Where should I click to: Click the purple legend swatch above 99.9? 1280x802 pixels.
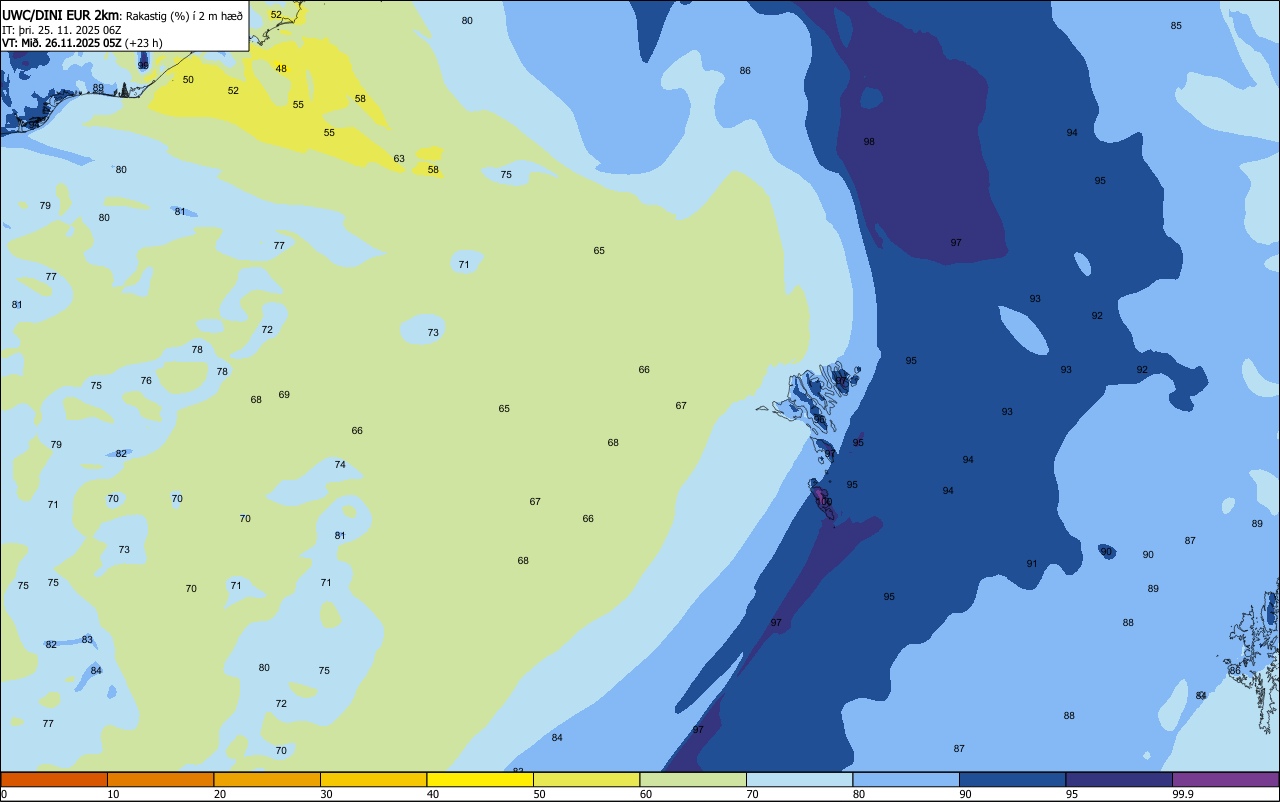[1225, 779]
